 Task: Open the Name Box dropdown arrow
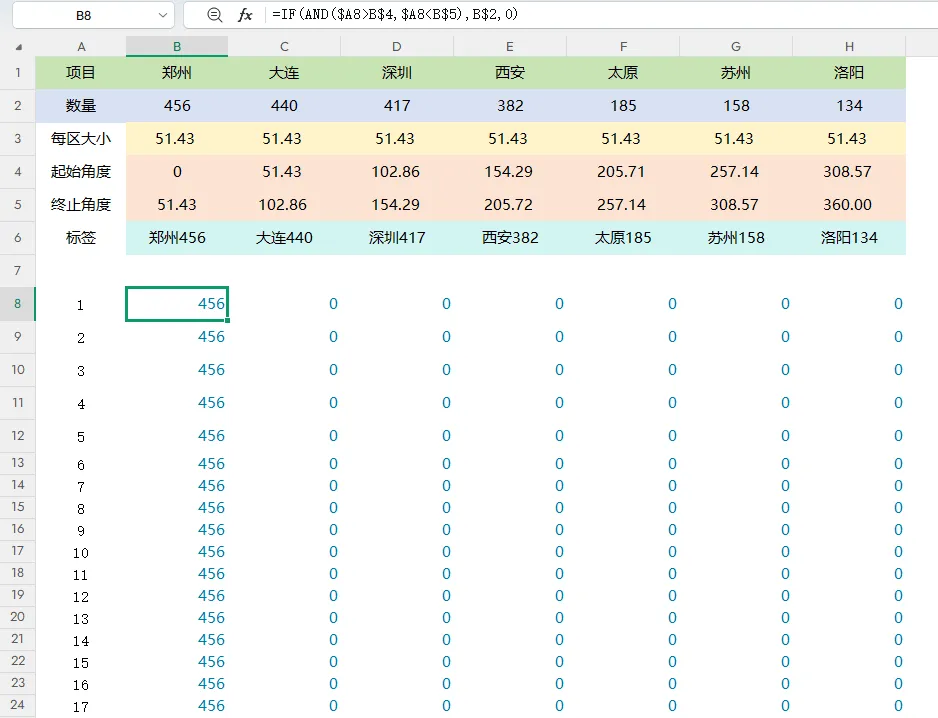[162, 16]
